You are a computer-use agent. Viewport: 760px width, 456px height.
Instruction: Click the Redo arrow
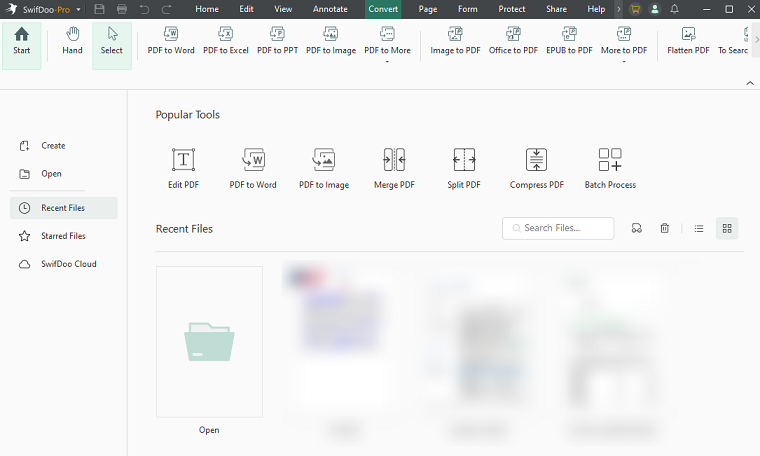[167, 9]
